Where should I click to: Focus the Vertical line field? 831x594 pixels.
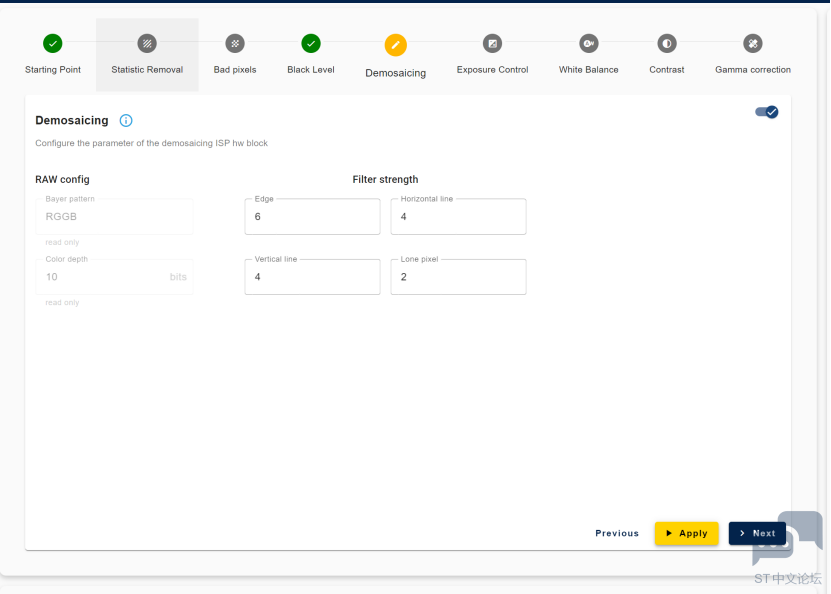tap(312, 277)
